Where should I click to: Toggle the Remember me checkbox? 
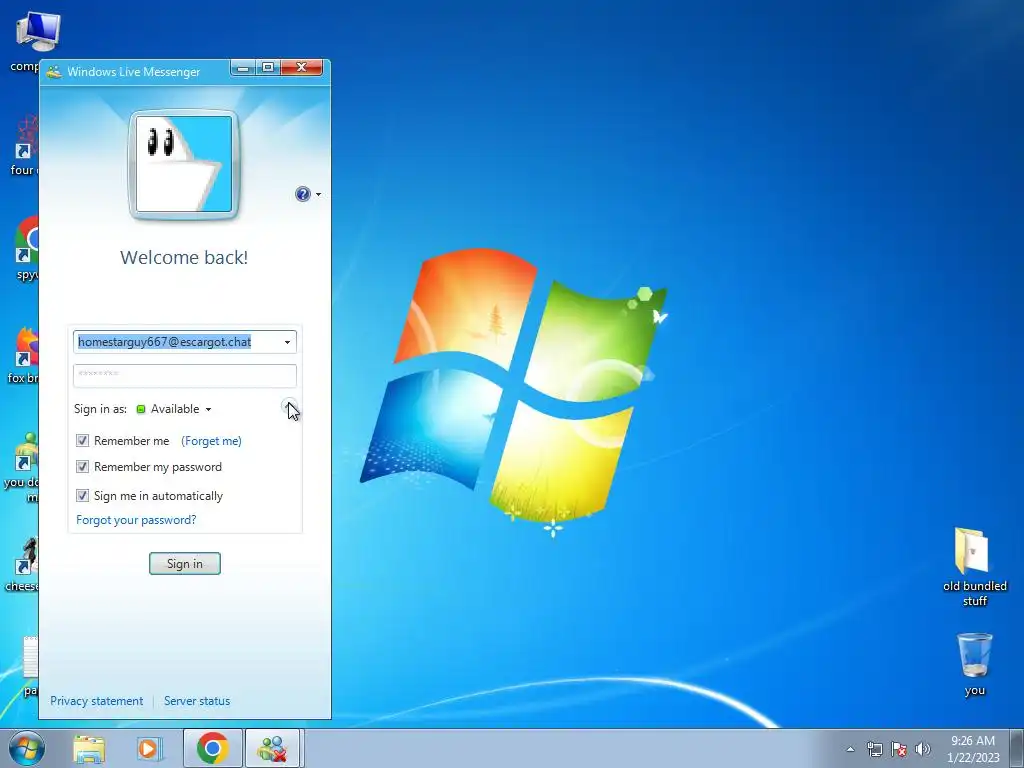pos(82,441)
